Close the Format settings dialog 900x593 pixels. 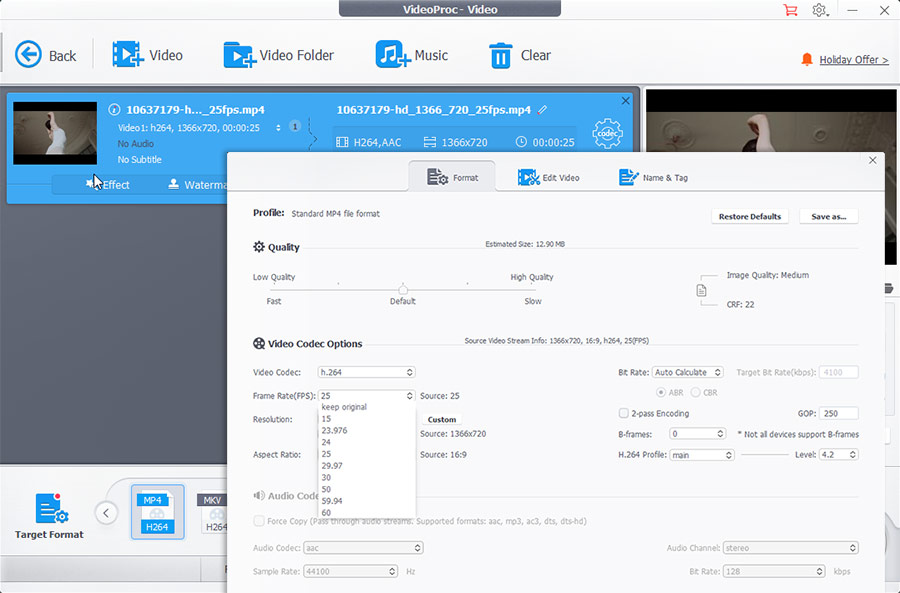coord(872,160)
